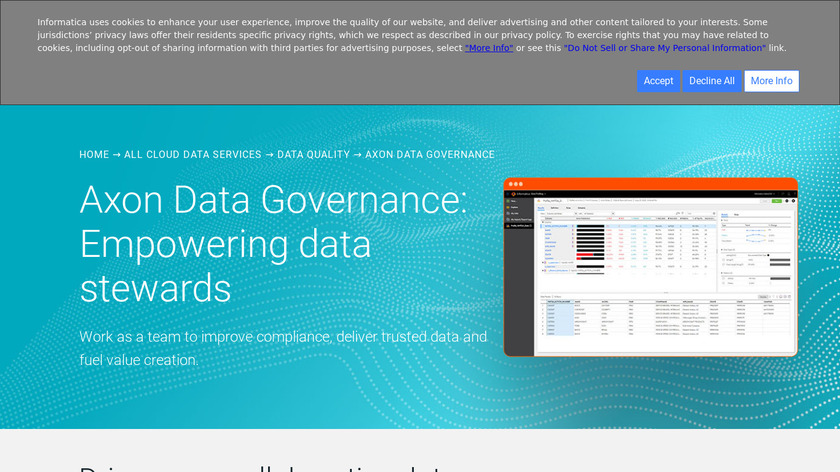Open Do Not Sell or Share link
Image resolution: width=840 pixels, height=472 pixels.
coord(664,48)
